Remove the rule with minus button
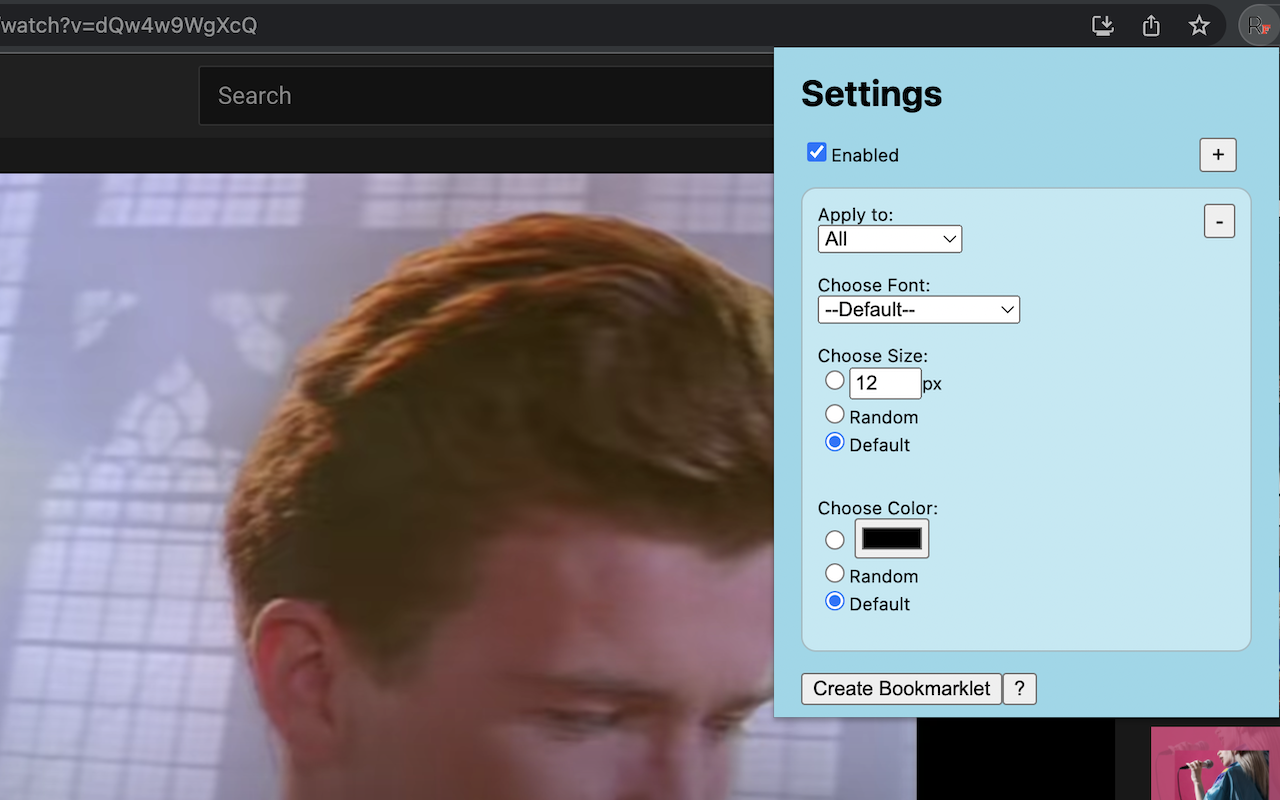The width and height of the screenshot is (1280, 800). [1219, 221]
